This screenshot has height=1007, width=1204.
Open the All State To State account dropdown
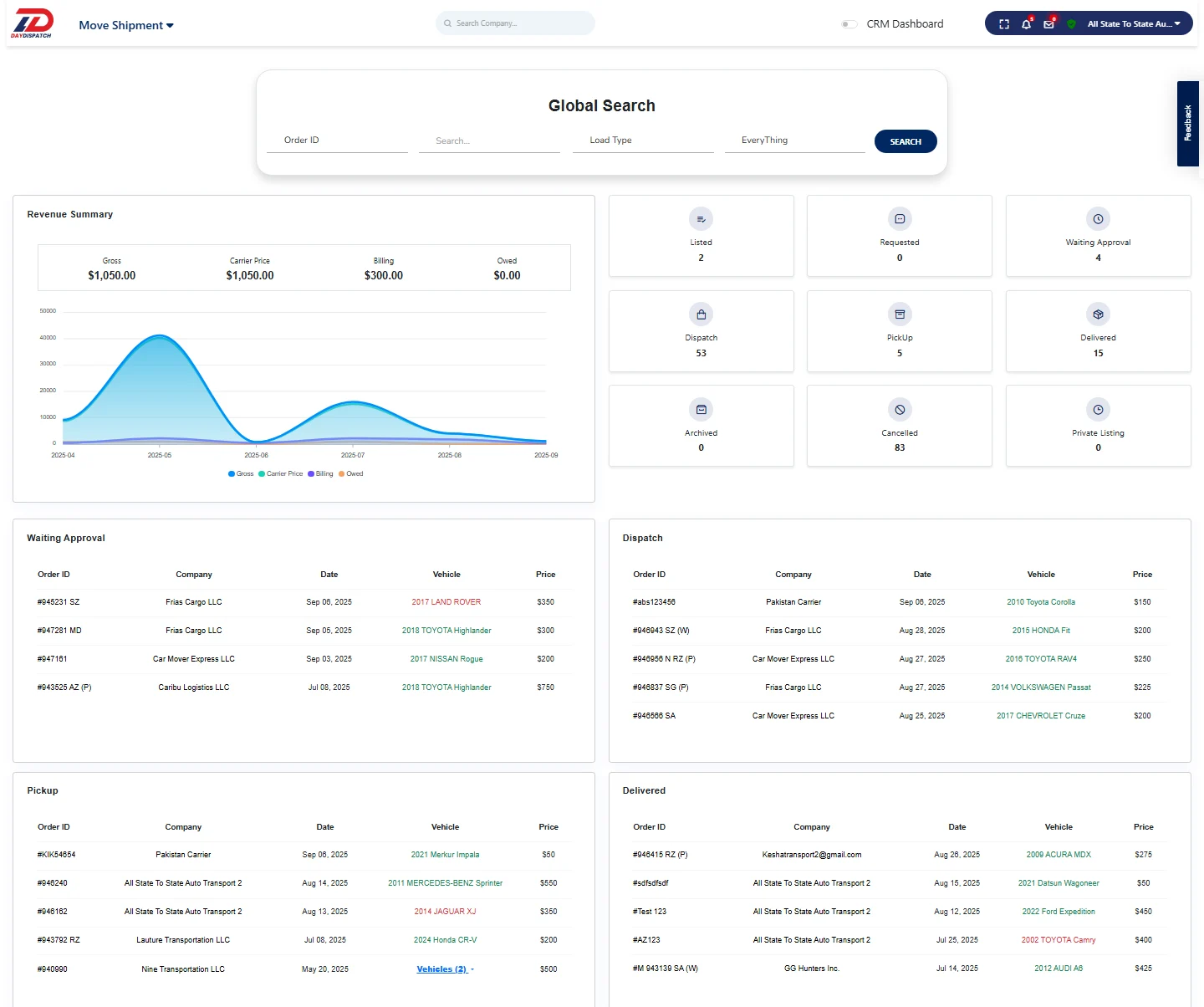pyautogui.click(x=1130, y=23)
